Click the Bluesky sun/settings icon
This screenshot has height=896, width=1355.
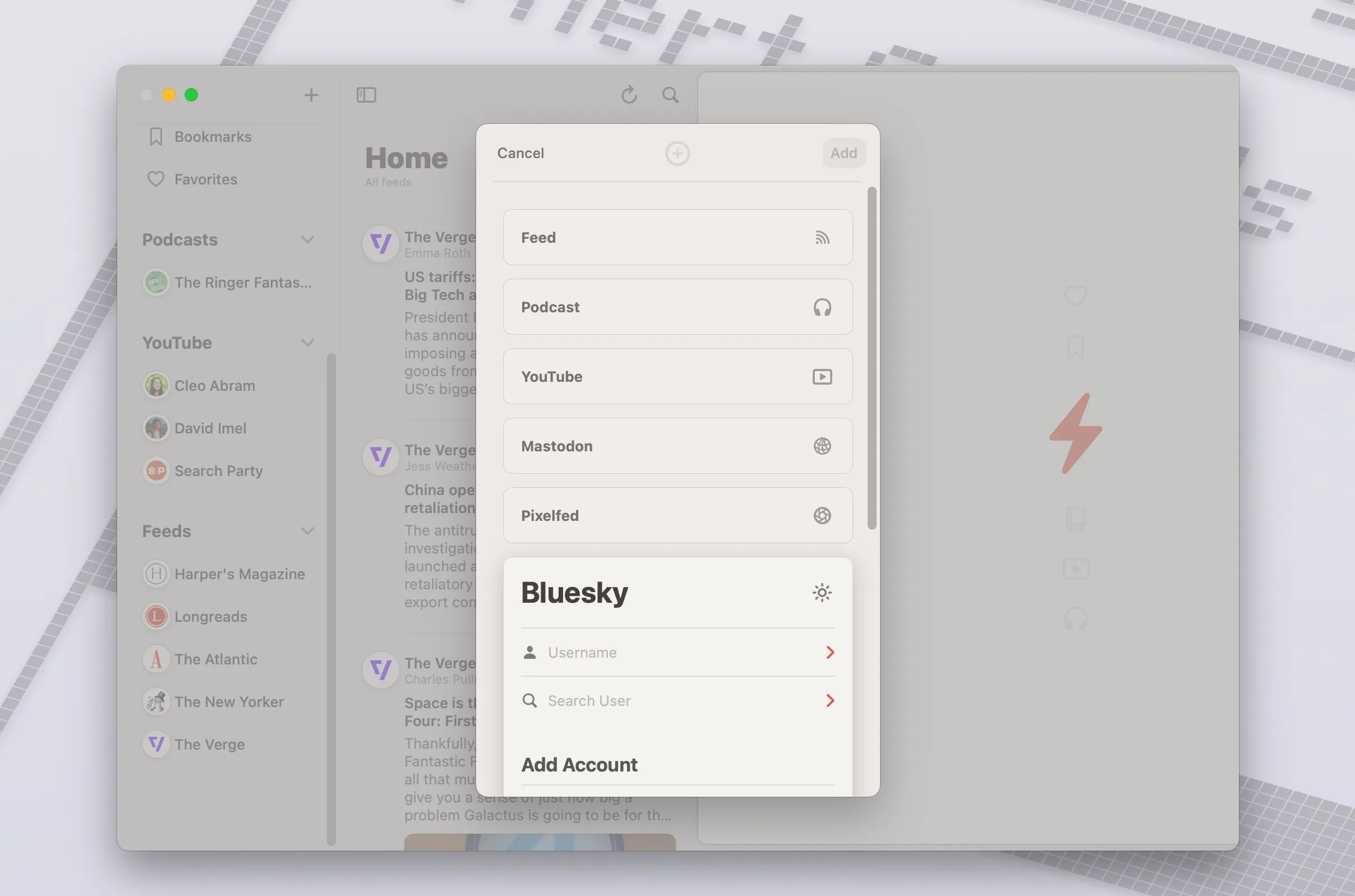[x=822, y=592]
